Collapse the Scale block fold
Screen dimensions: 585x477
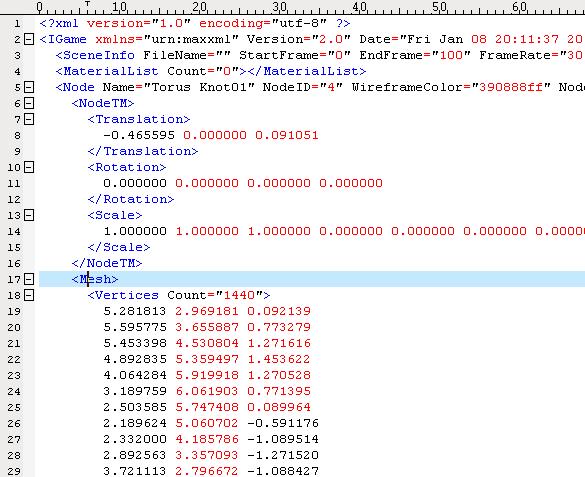(29, 215)
